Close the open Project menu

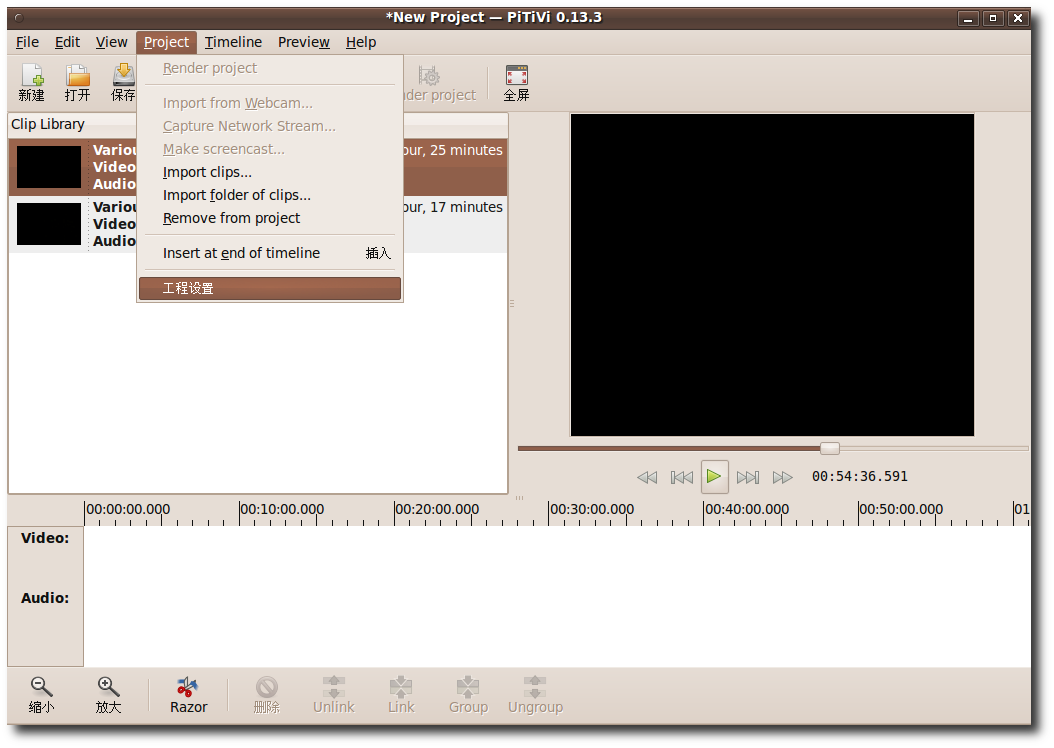(x=166, y=42)
